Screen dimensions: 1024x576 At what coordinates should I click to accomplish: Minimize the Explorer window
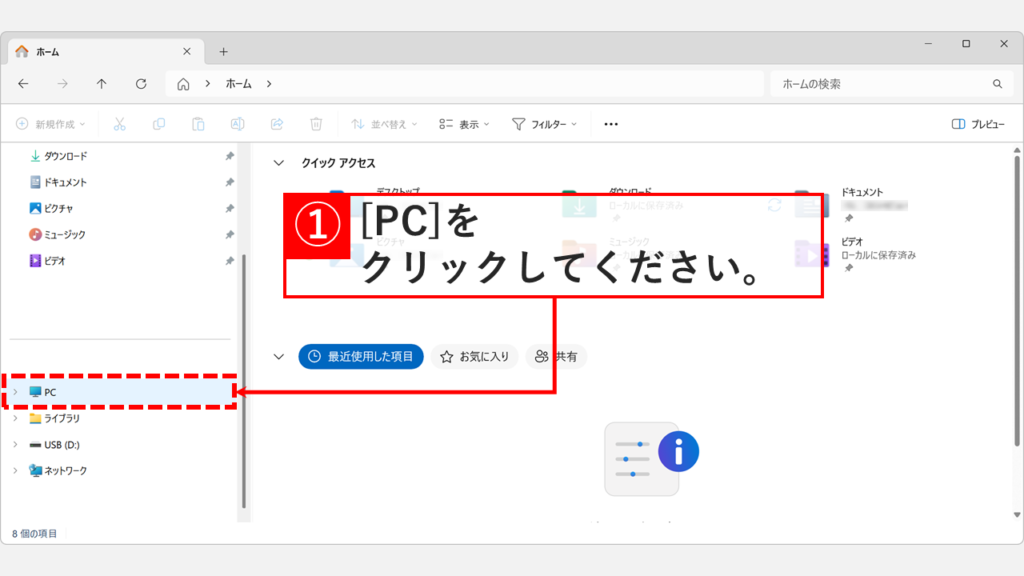click(x=928, y=44)
